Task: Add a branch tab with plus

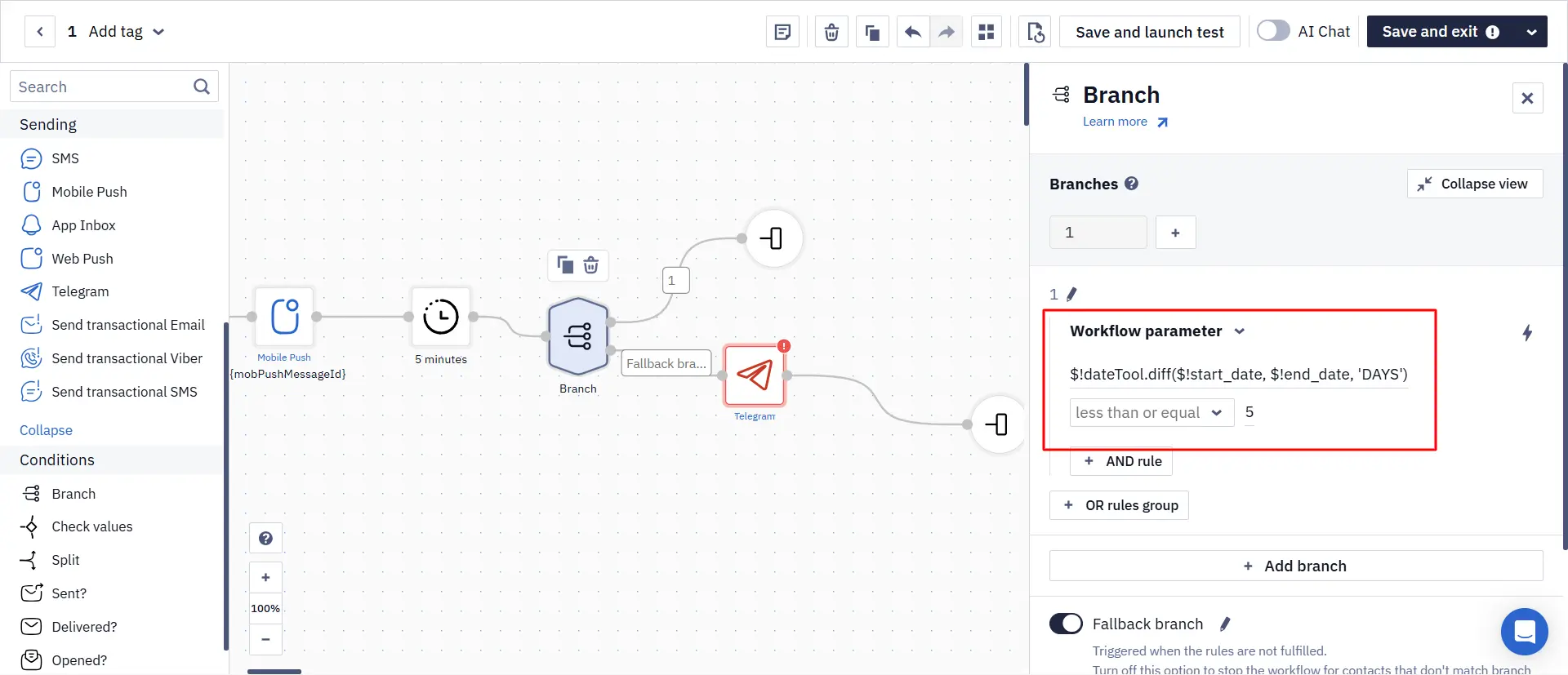Action: (1175, 233)
